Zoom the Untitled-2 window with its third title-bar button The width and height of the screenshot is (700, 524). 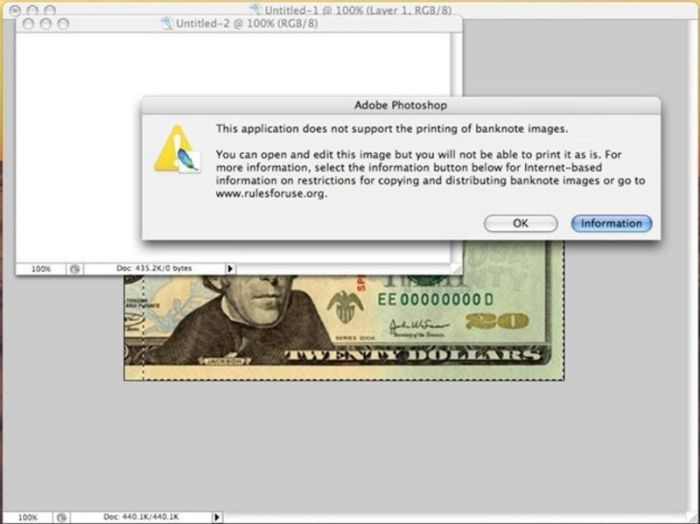click(63, 24)
